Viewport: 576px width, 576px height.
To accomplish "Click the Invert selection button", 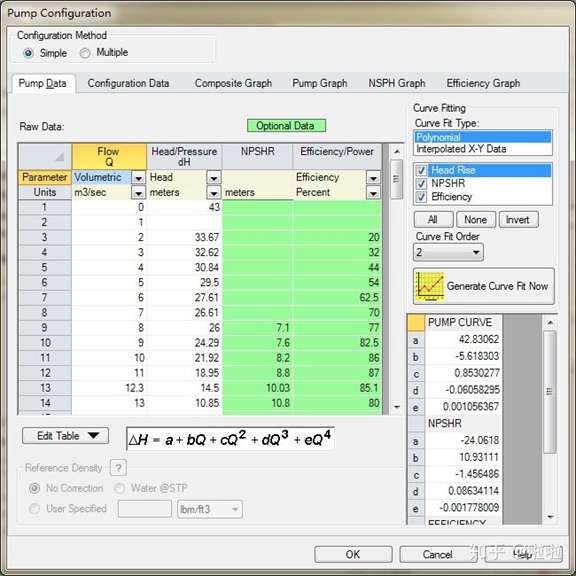I will pyautogui.click(x=518, y=220).
